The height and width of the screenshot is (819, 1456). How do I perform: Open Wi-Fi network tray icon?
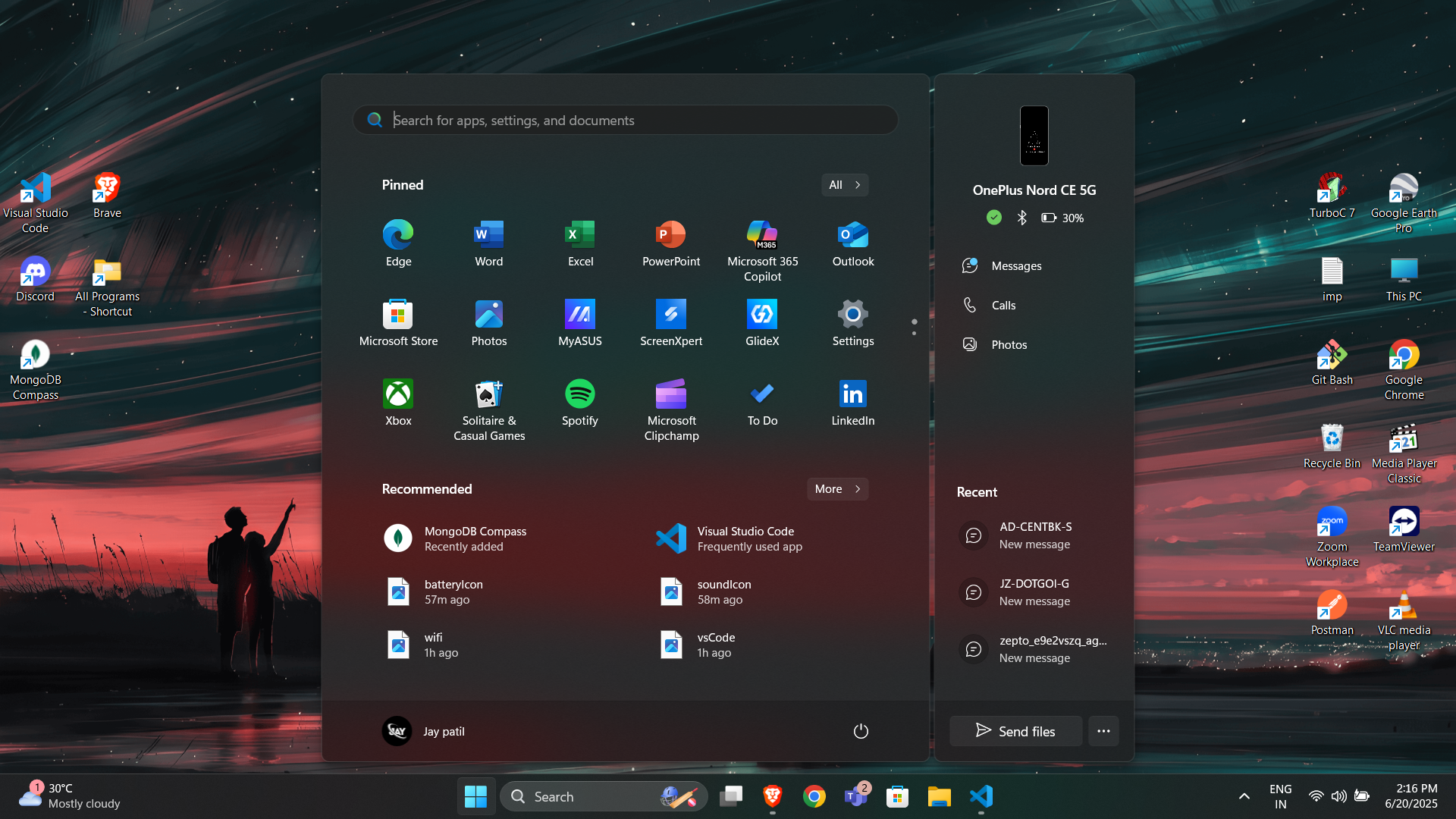(x=1316, y=796)
